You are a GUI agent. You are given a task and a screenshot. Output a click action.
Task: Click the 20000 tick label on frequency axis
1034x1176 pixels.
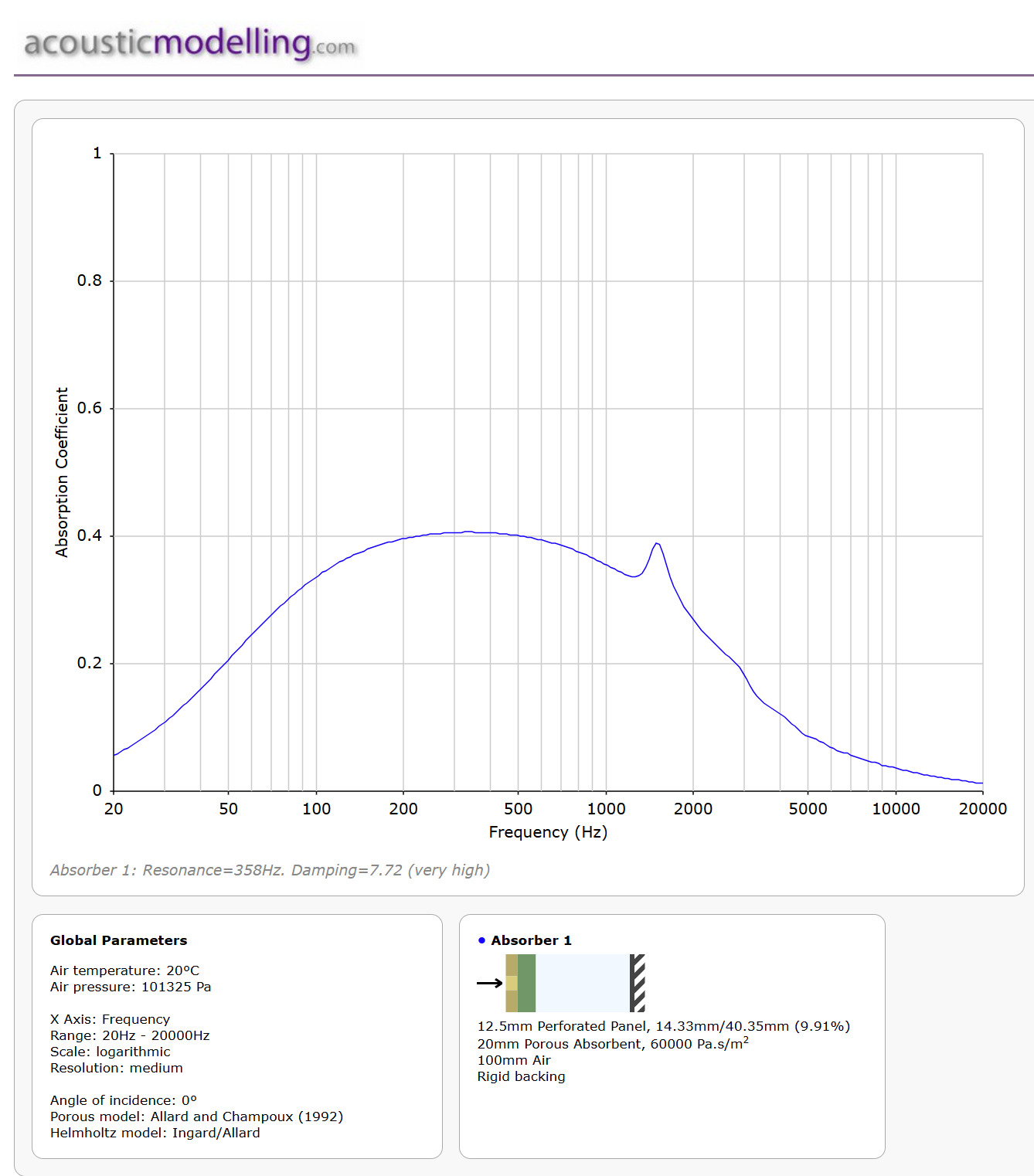click(982, 809)
